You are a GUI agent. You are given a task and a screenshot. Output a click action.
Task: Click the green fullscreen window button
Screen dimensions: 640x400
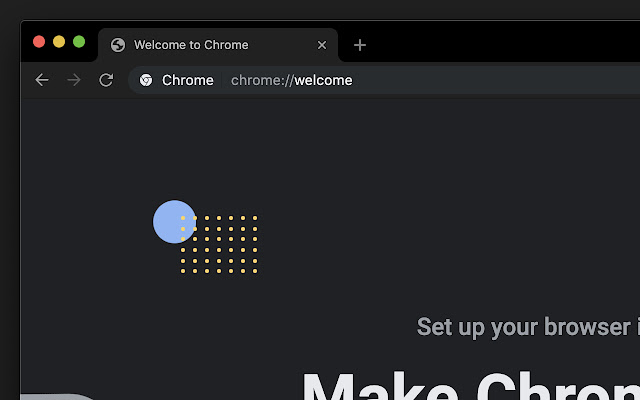pos(79,42)
